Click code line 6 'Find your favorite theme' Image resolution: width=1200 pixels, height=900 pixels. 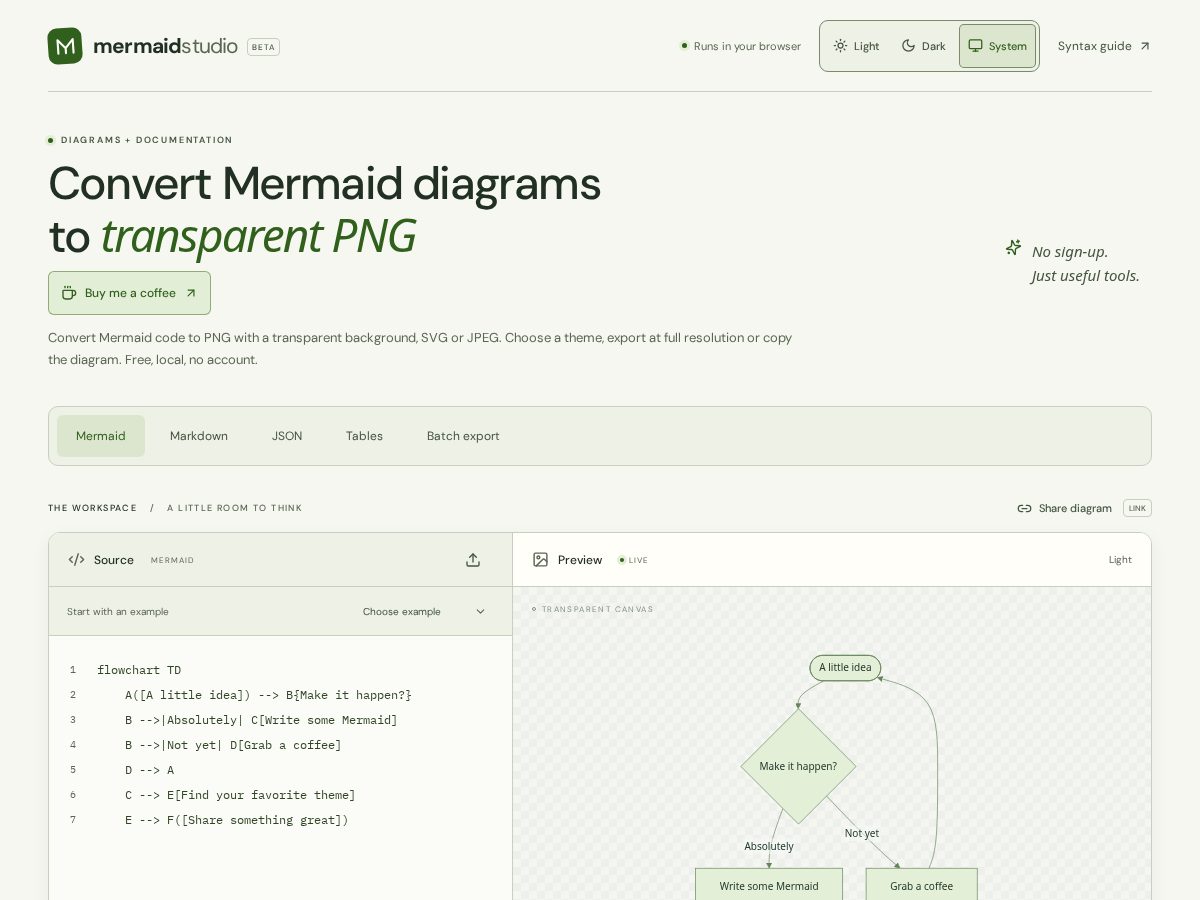tap(240, 795)
